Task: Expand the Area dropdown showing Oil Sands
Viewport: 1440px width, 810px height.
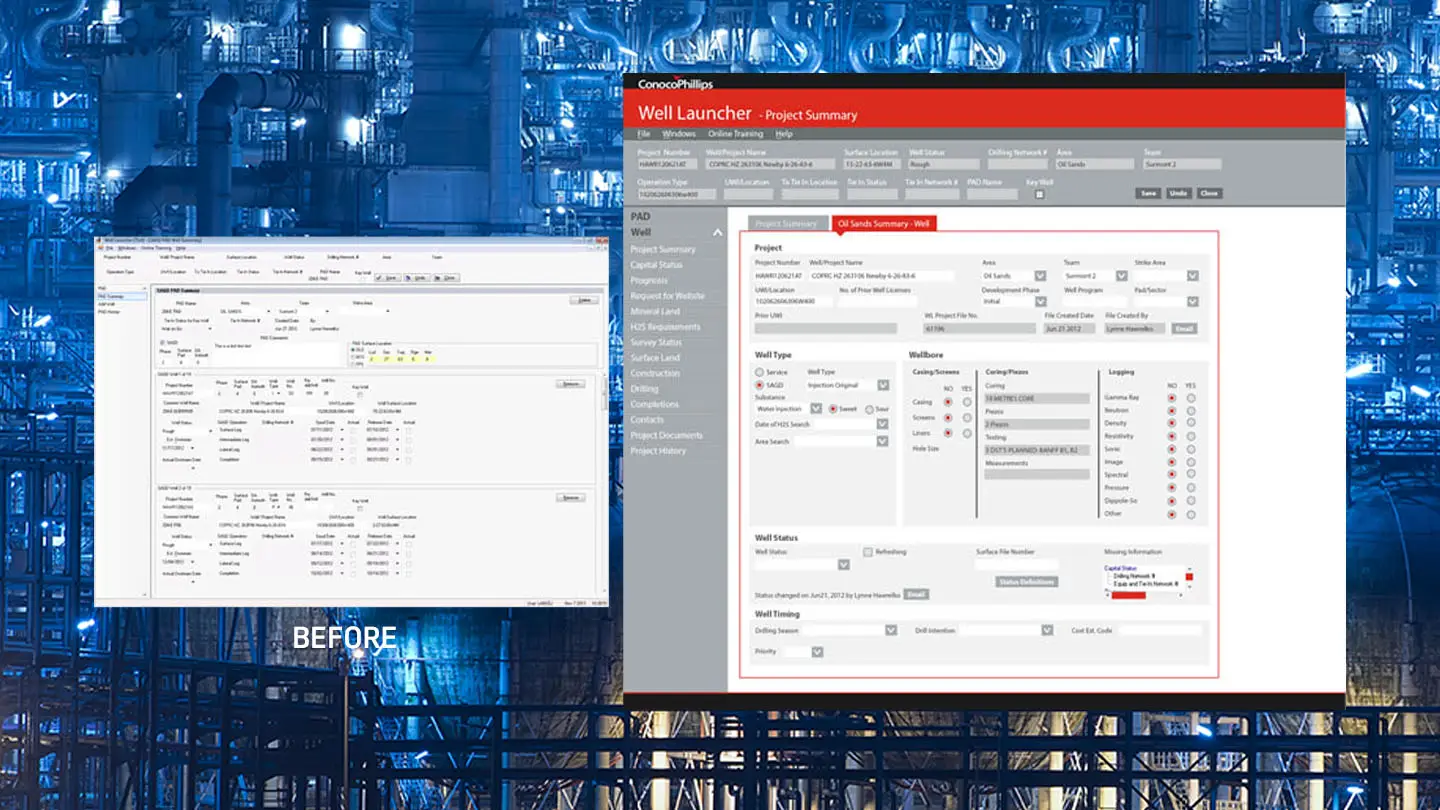Action: click(1040, 276)
